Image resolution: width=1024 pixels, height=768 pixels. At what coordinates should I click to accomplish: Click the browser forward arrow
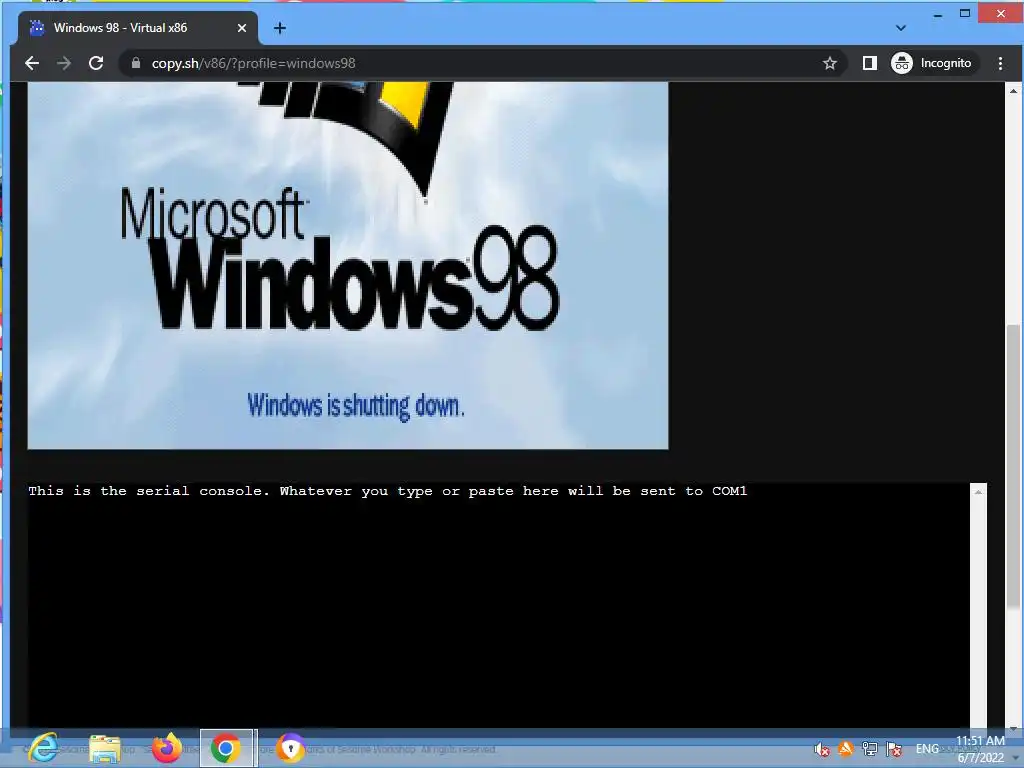click(x=63, y=63)
